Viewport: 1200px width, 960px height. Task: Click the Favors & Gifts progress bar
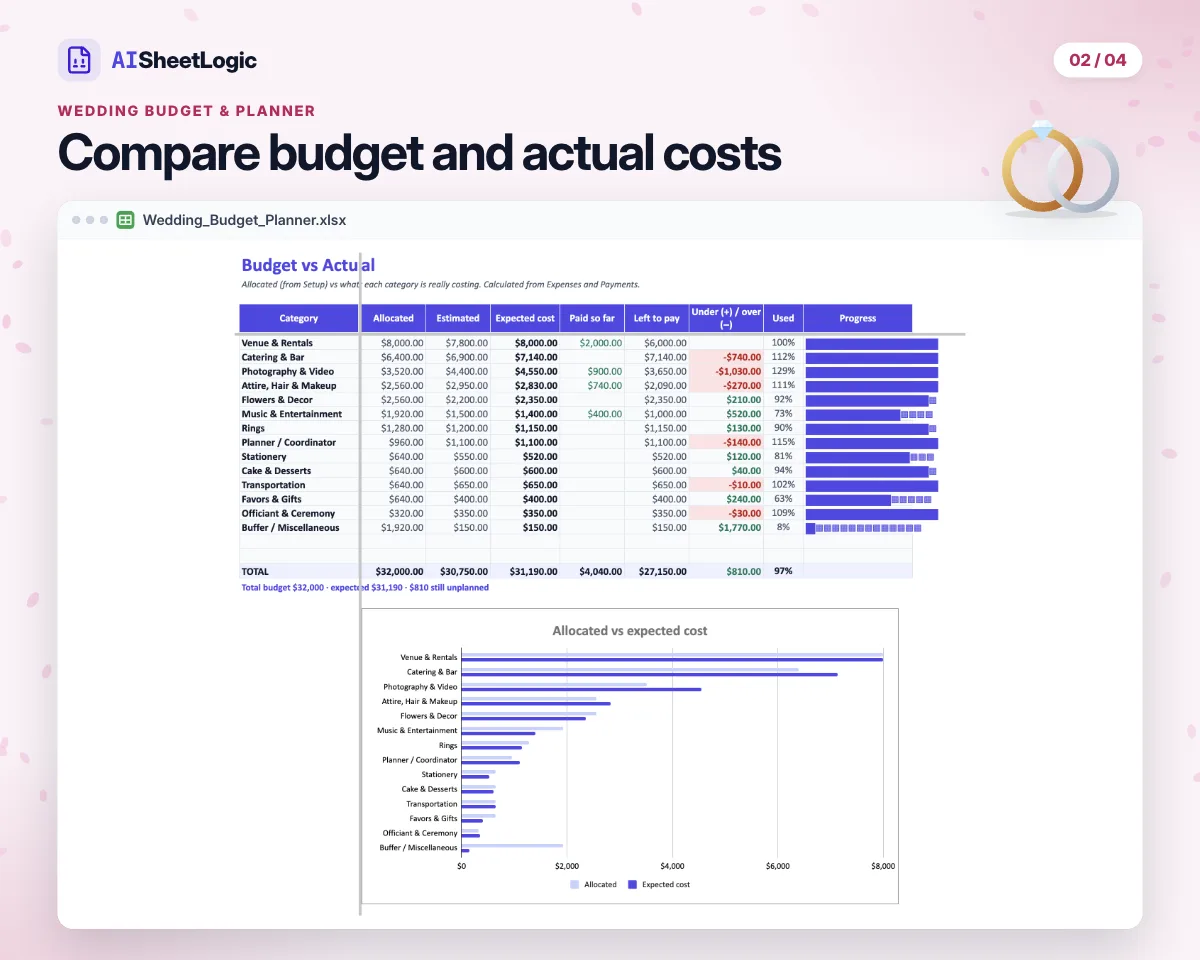[x=869, y=499]
